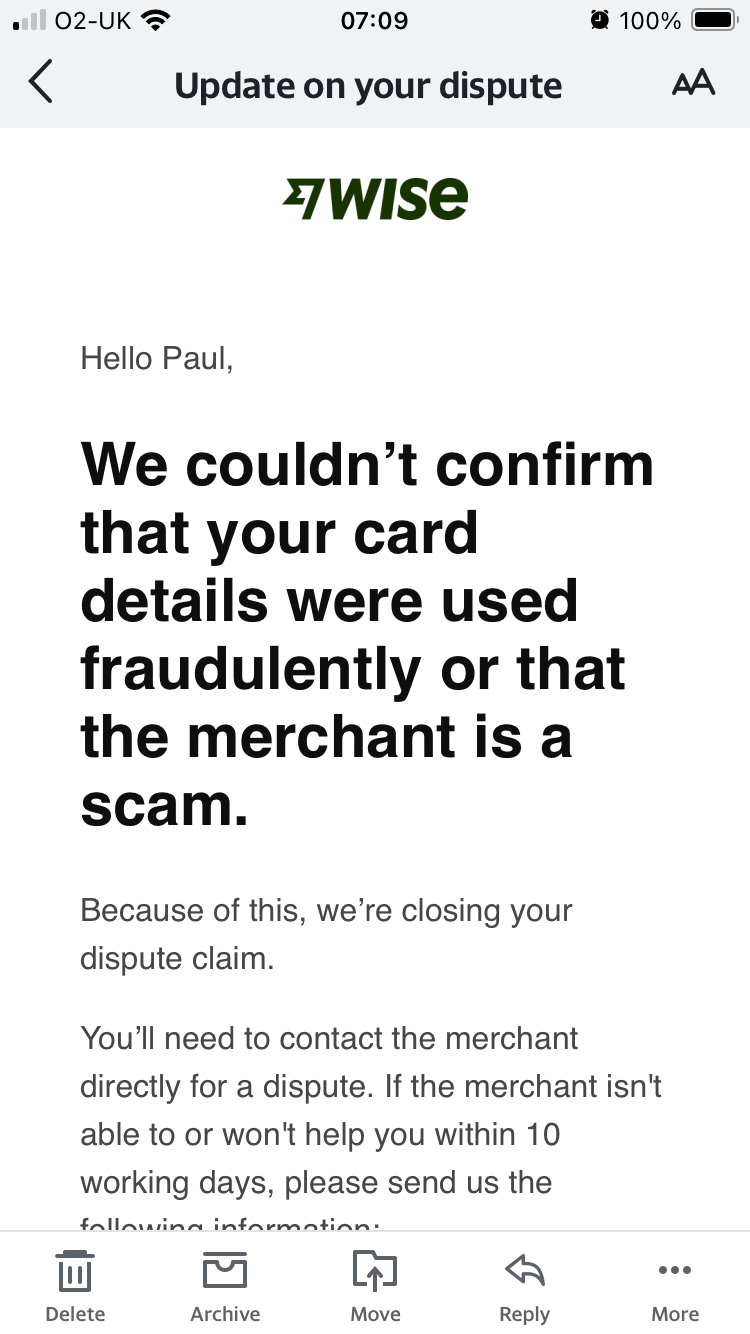Open the AA text size options
Screen dimensions: 750x1334
pos(693,83)
